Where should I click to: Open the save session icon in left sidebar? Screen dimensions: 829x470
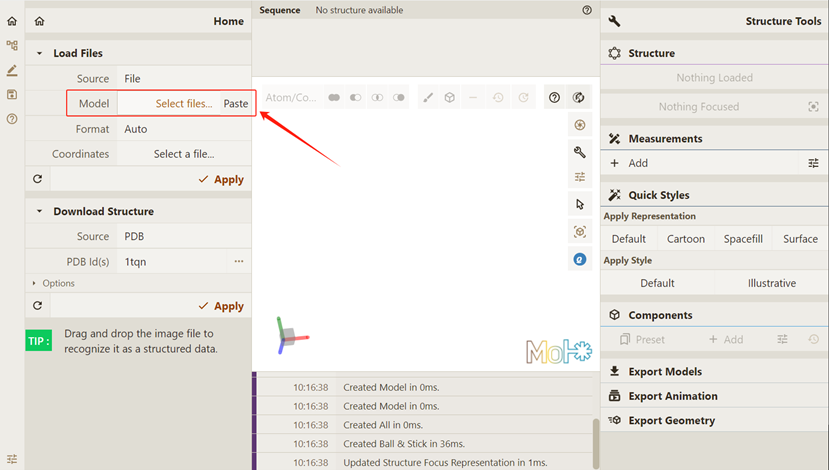[x=12, y=95]
